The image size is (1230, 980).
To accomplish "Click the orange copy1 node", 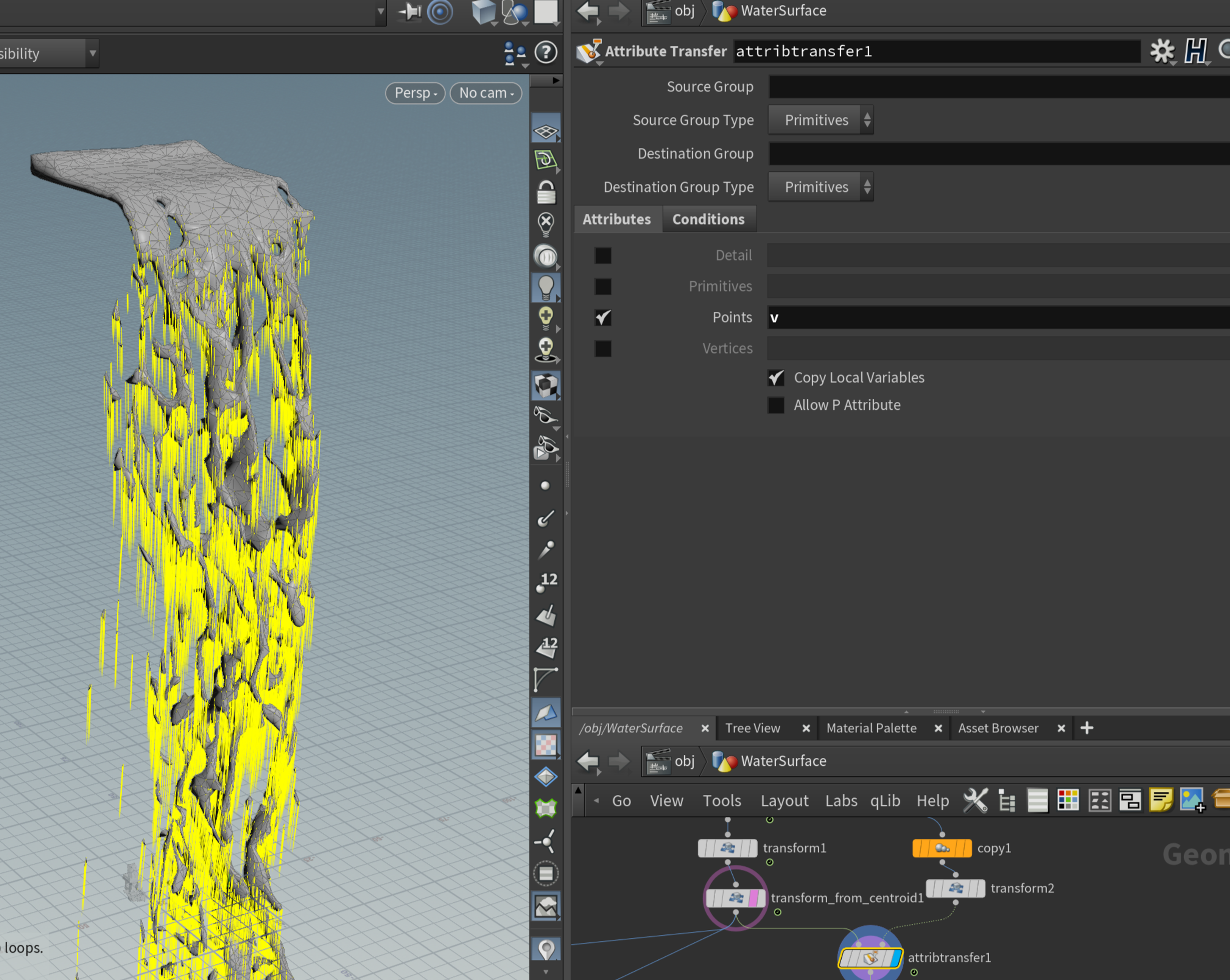I will click(942, 848).
